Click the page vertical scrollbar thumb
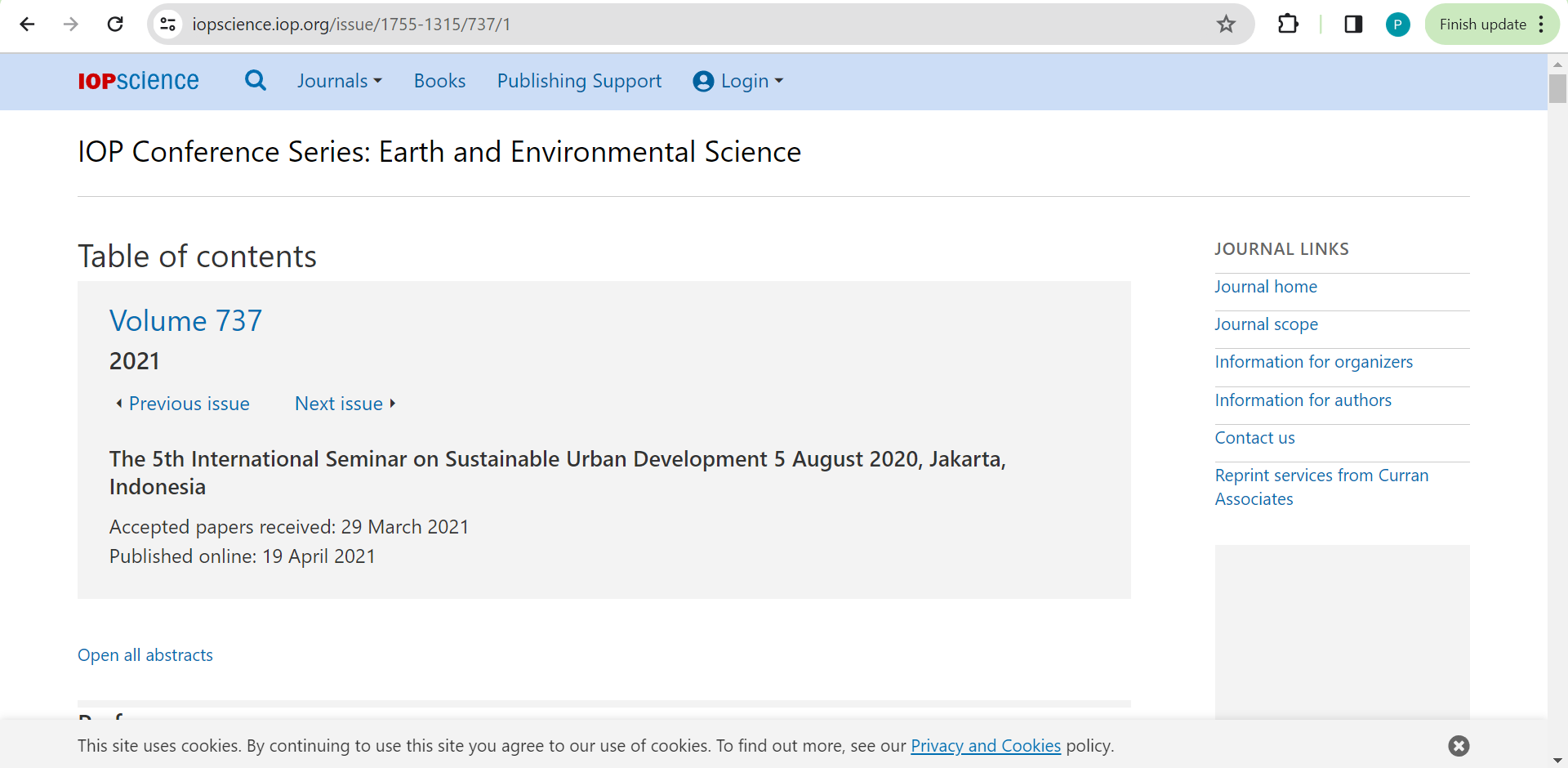Screen dimensions: 1568x768 tap(1557, 88)
